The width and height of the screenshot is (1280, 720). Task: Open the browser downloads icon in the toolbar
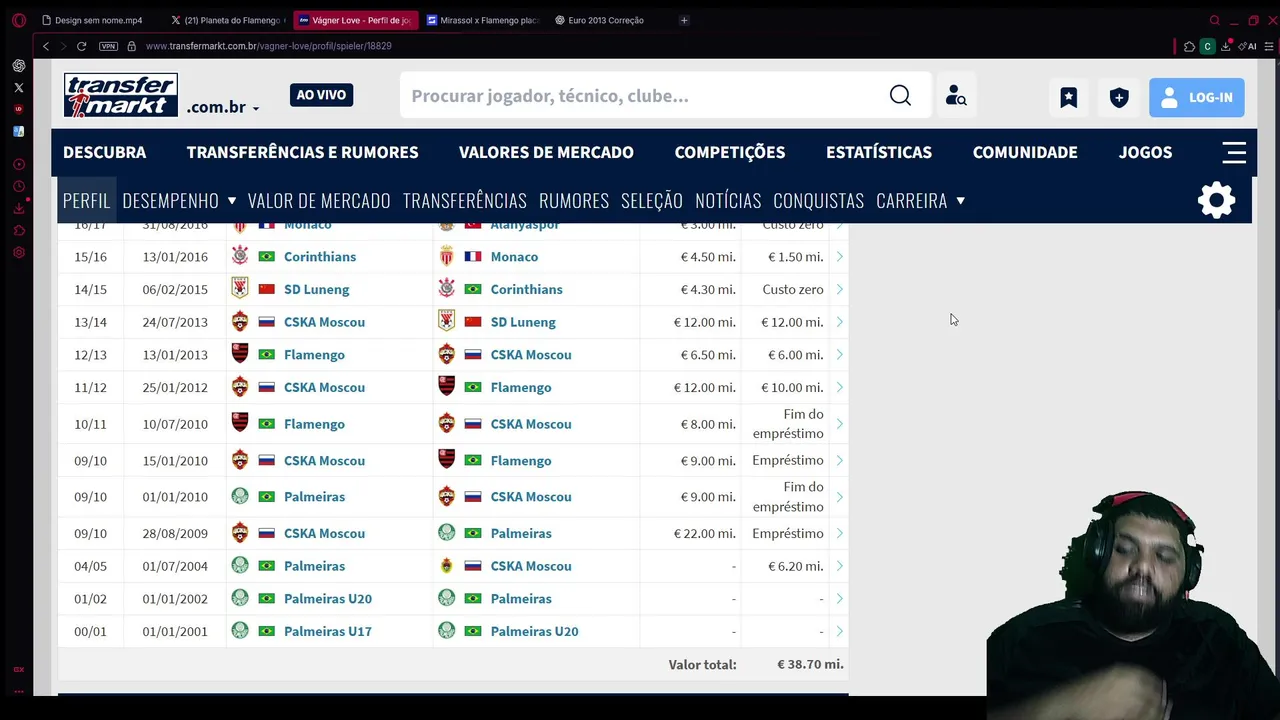point(1226,46)
